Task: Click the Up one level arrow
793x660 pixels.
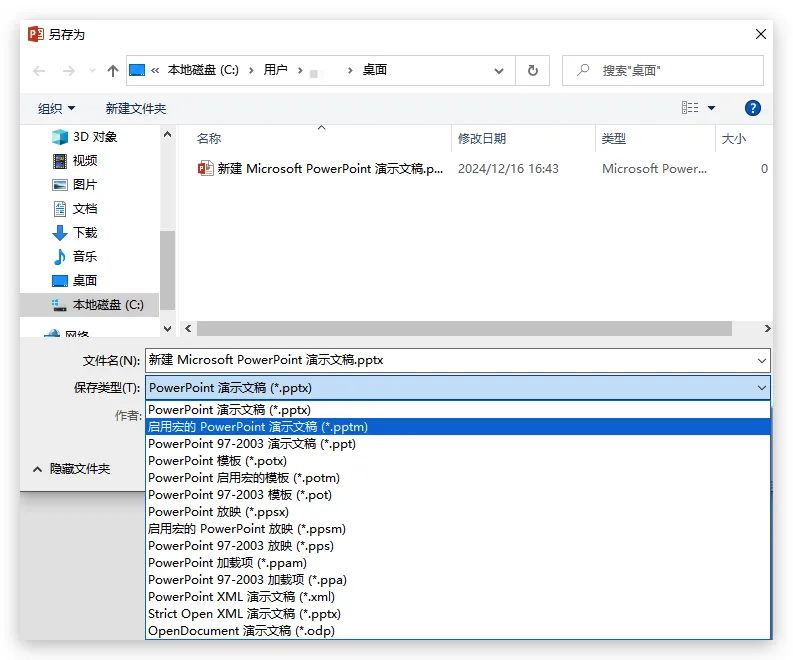Action: pos(113,71)
